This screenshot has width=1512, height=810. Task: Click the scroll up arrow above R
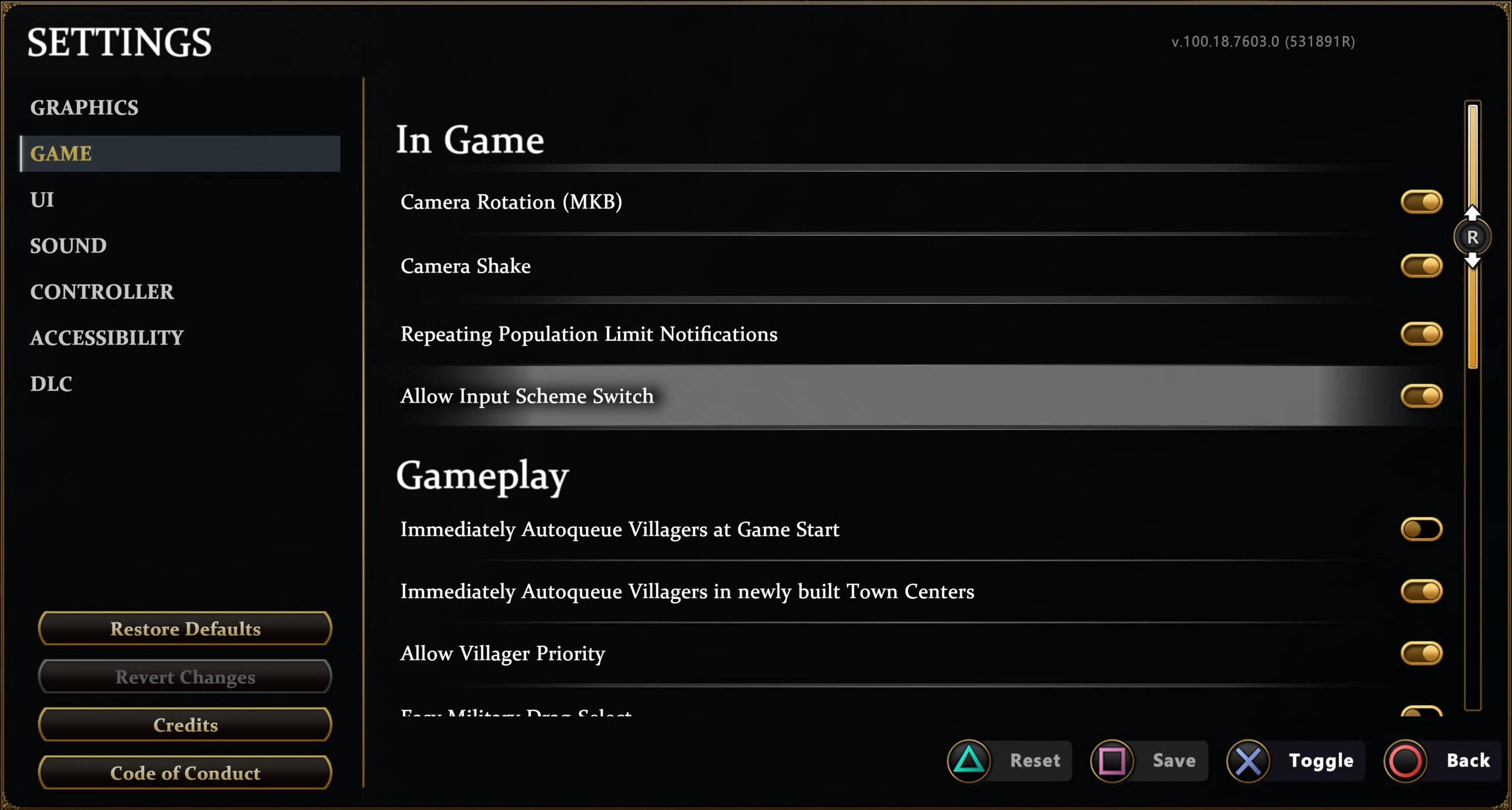[x=1472, y=212]
